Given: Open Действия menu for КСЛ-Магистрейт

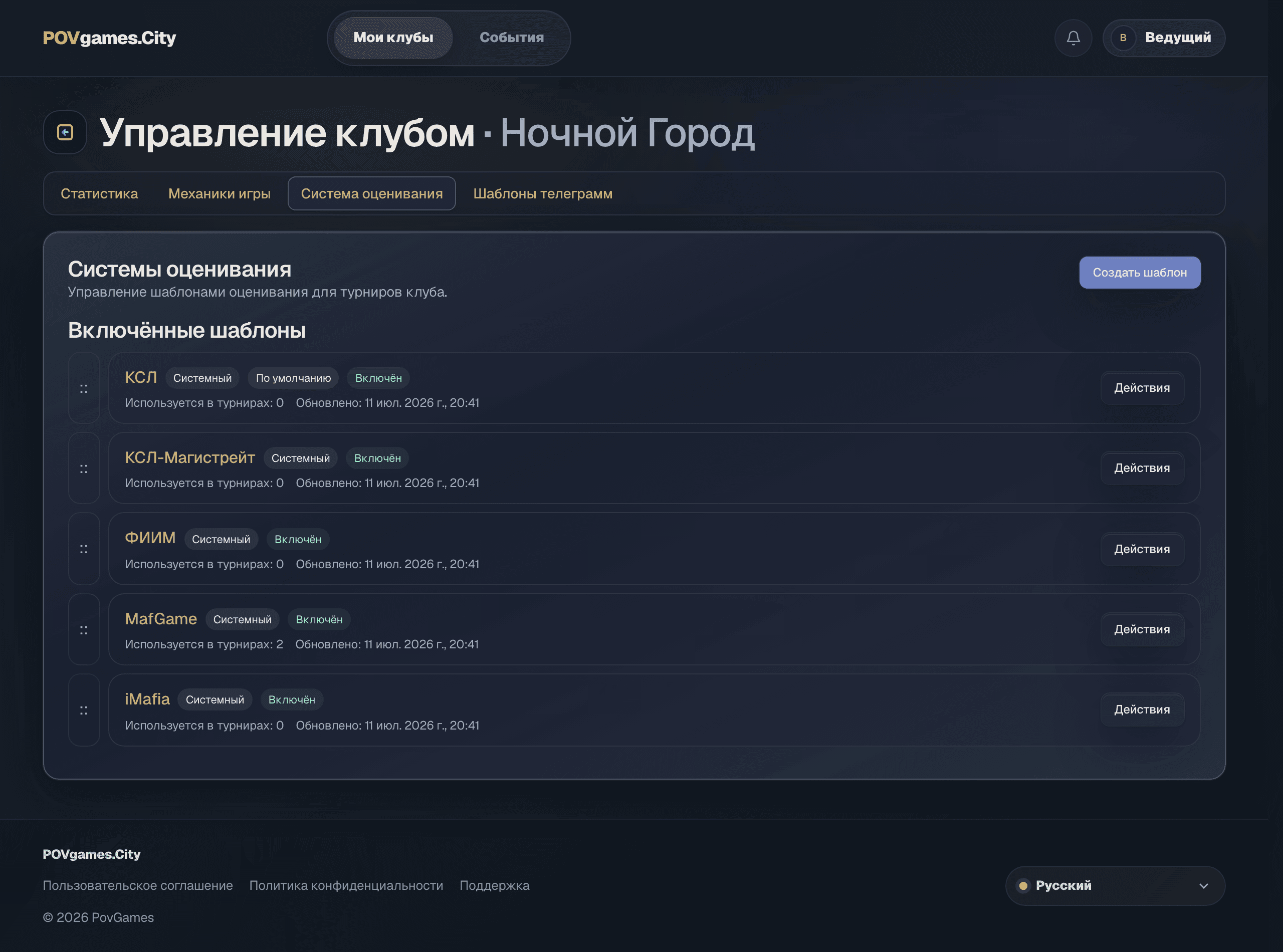Looking at the screenshot, I should point(1142,468).
